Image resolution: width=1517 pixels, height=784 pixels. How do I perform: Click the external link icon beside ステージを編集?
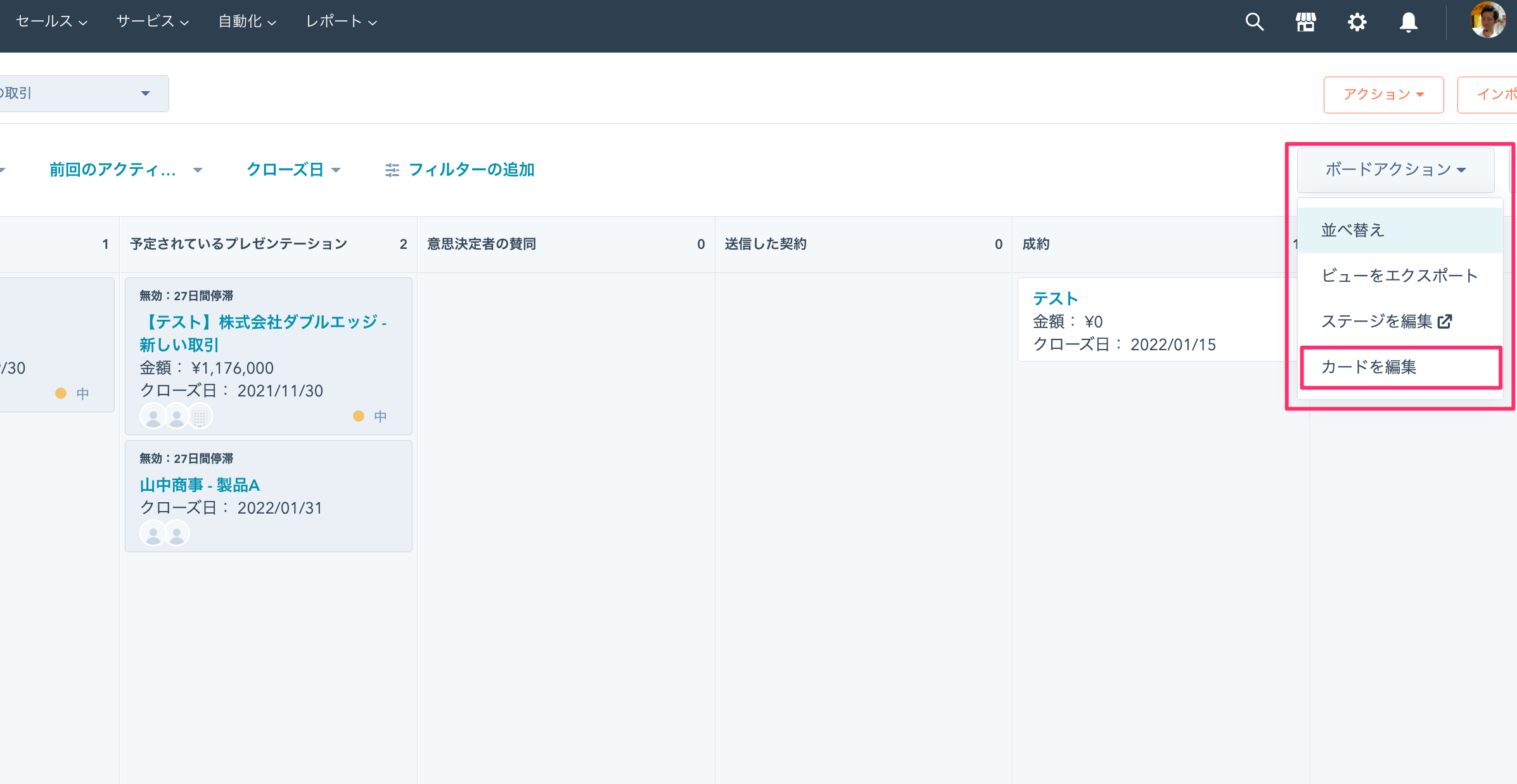(x=1445, y=322)
